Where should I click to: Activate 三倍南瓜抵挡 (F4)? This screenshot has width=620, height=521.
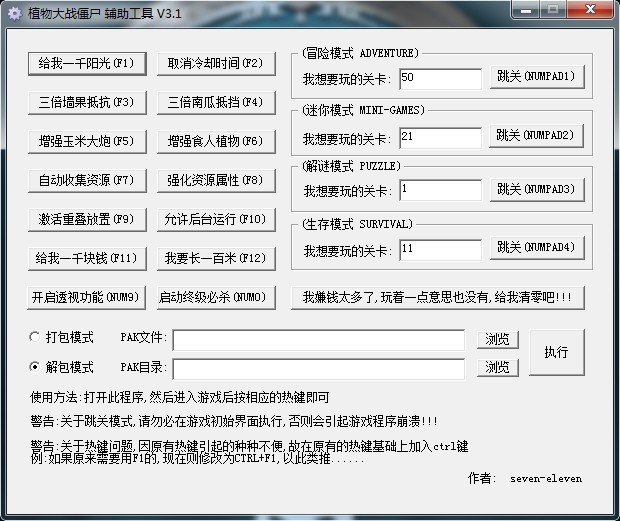(x=216, y=103)
